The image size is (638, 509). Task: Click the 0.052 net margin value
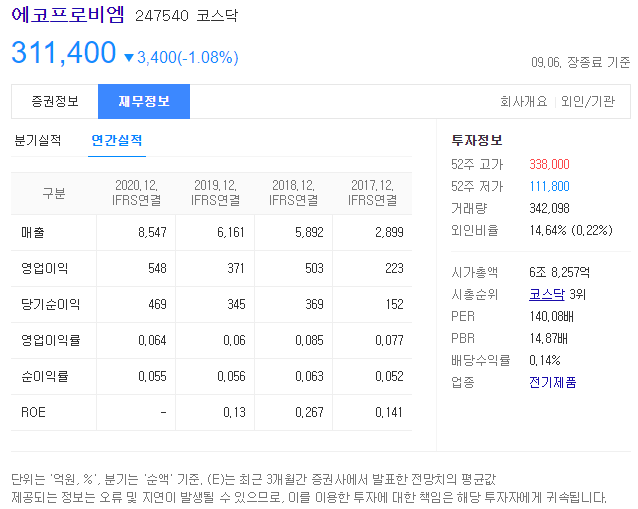coord(389,376)
